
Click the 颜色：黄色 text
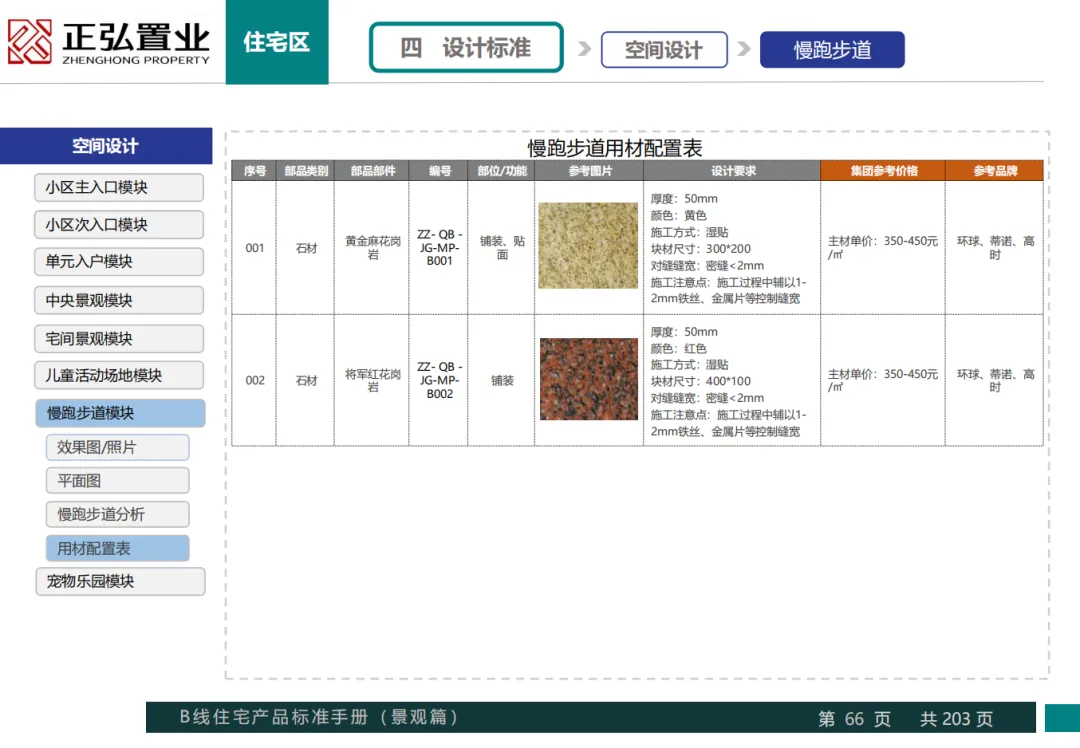[x=678, y=215]
